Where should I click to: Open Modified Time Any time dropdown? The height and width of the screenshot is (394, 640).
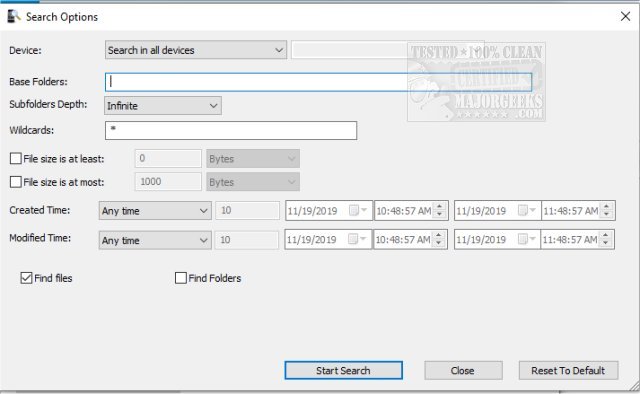[x=155, y=240]
